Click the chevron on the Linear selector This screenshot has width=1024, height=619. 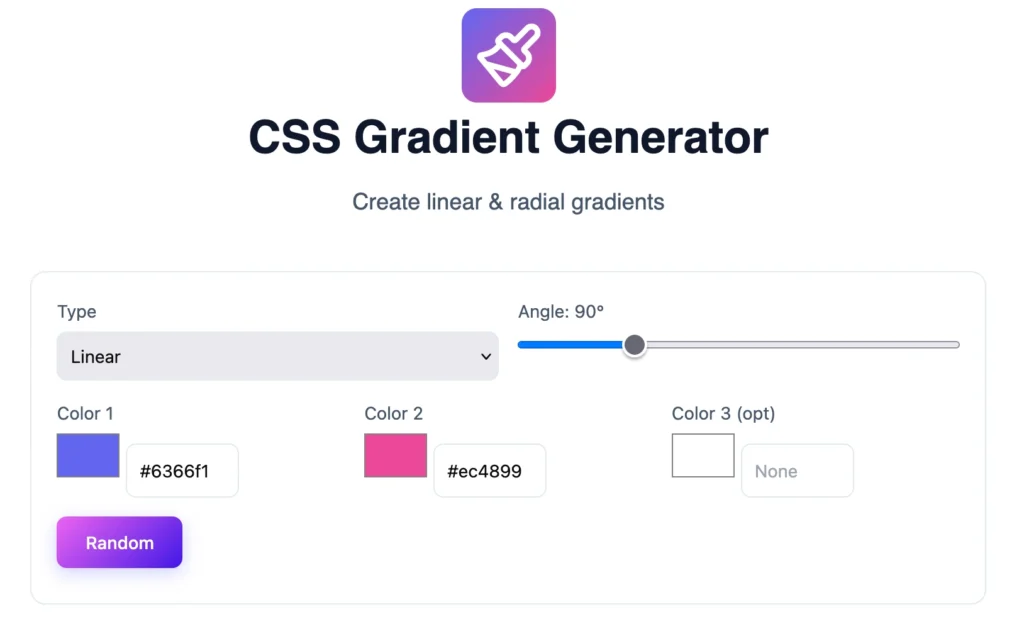click(486, 356)
